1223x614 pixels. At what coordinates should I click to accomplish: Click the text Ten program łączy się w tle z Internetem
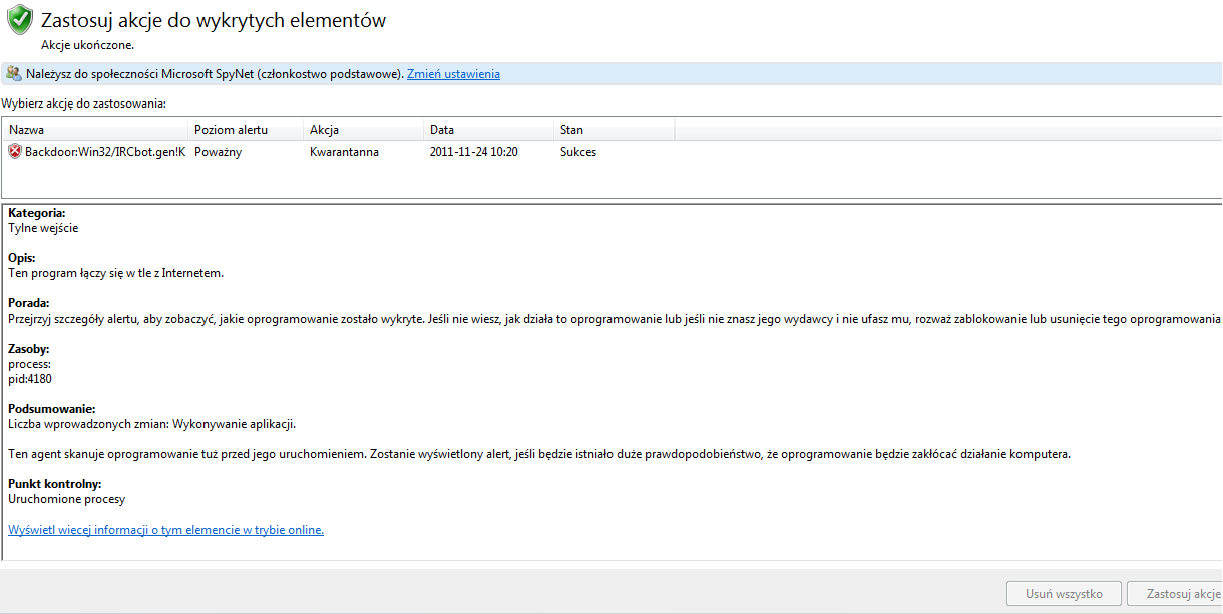(x=116, y=273)
